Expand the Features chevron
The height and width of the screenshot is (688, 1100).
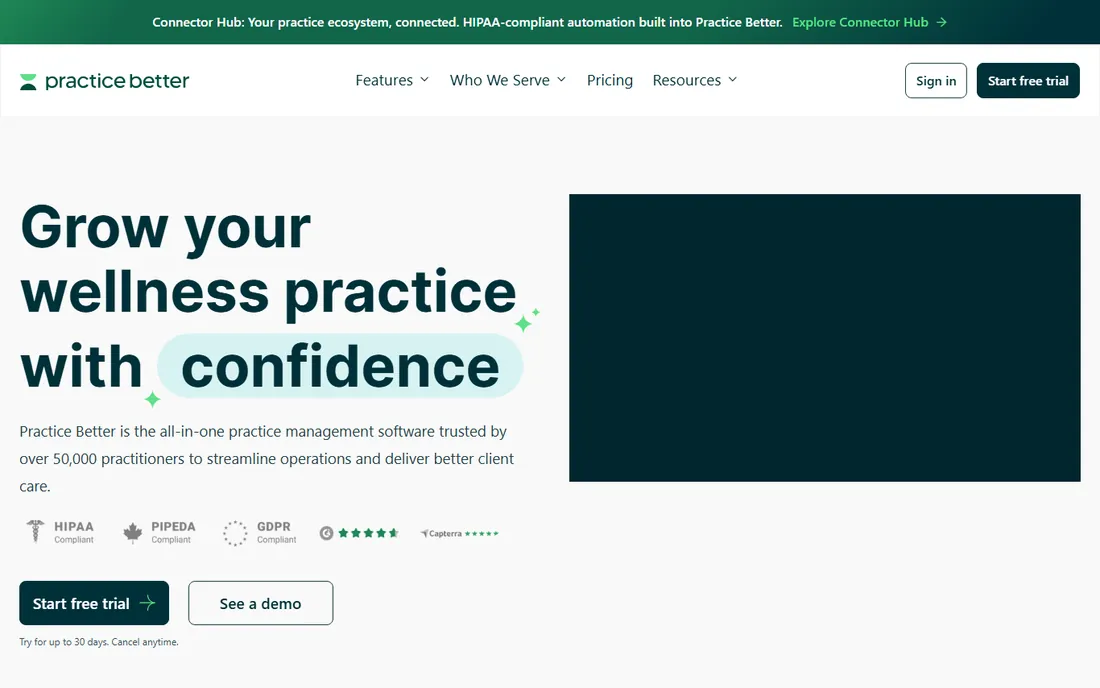click(424, 80)
